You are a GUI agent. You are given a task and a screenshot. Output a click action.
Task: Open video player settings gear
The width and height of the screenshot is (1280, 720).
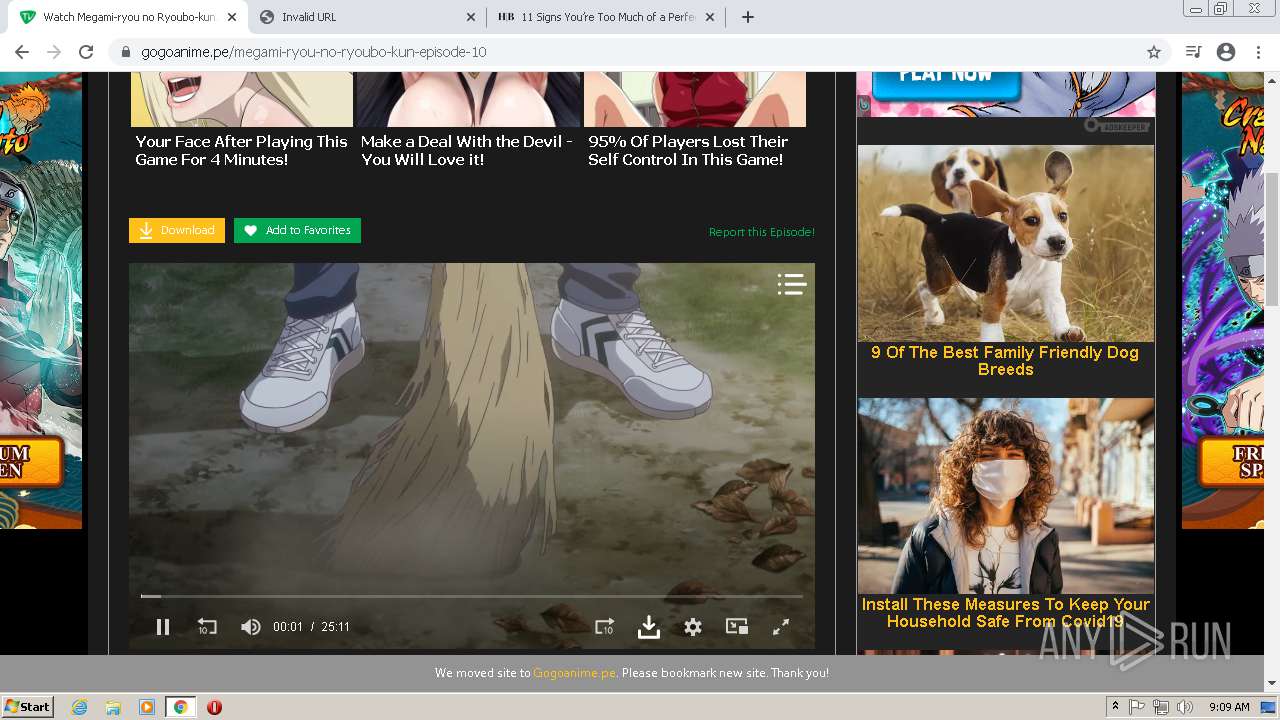[693, 627]
